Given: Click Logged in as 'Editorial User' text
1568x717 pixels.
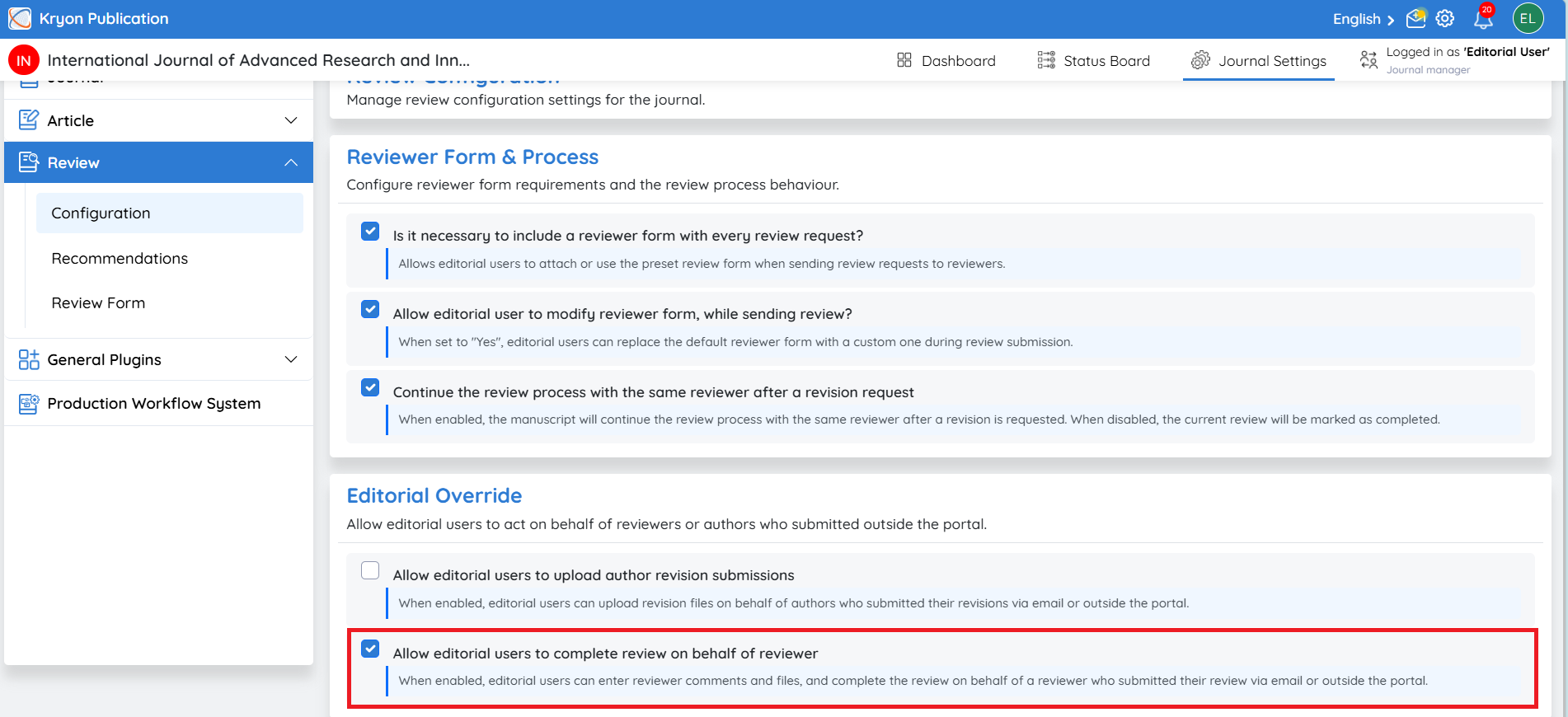Looking at the screenshot, I should (x=1468, y=52).
